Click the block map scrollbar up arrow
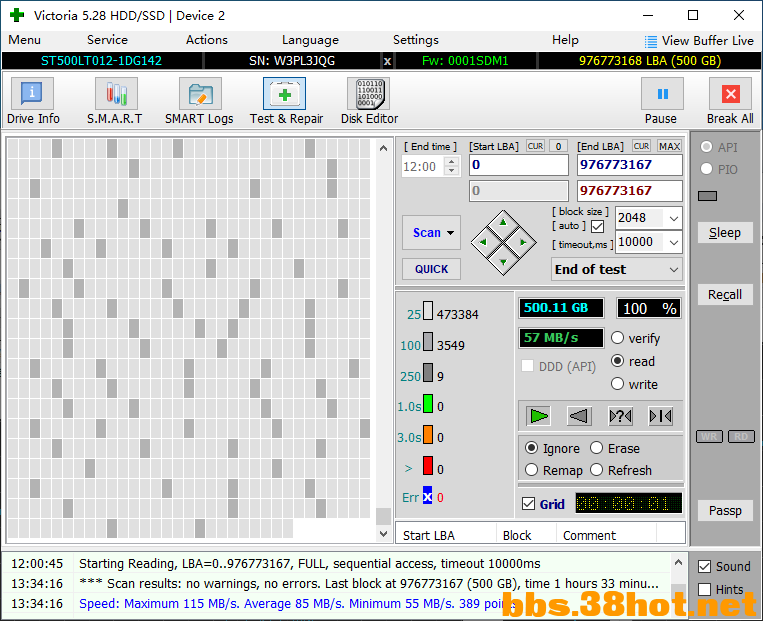This screenshot has height=621, width=763. click(383, 148)
